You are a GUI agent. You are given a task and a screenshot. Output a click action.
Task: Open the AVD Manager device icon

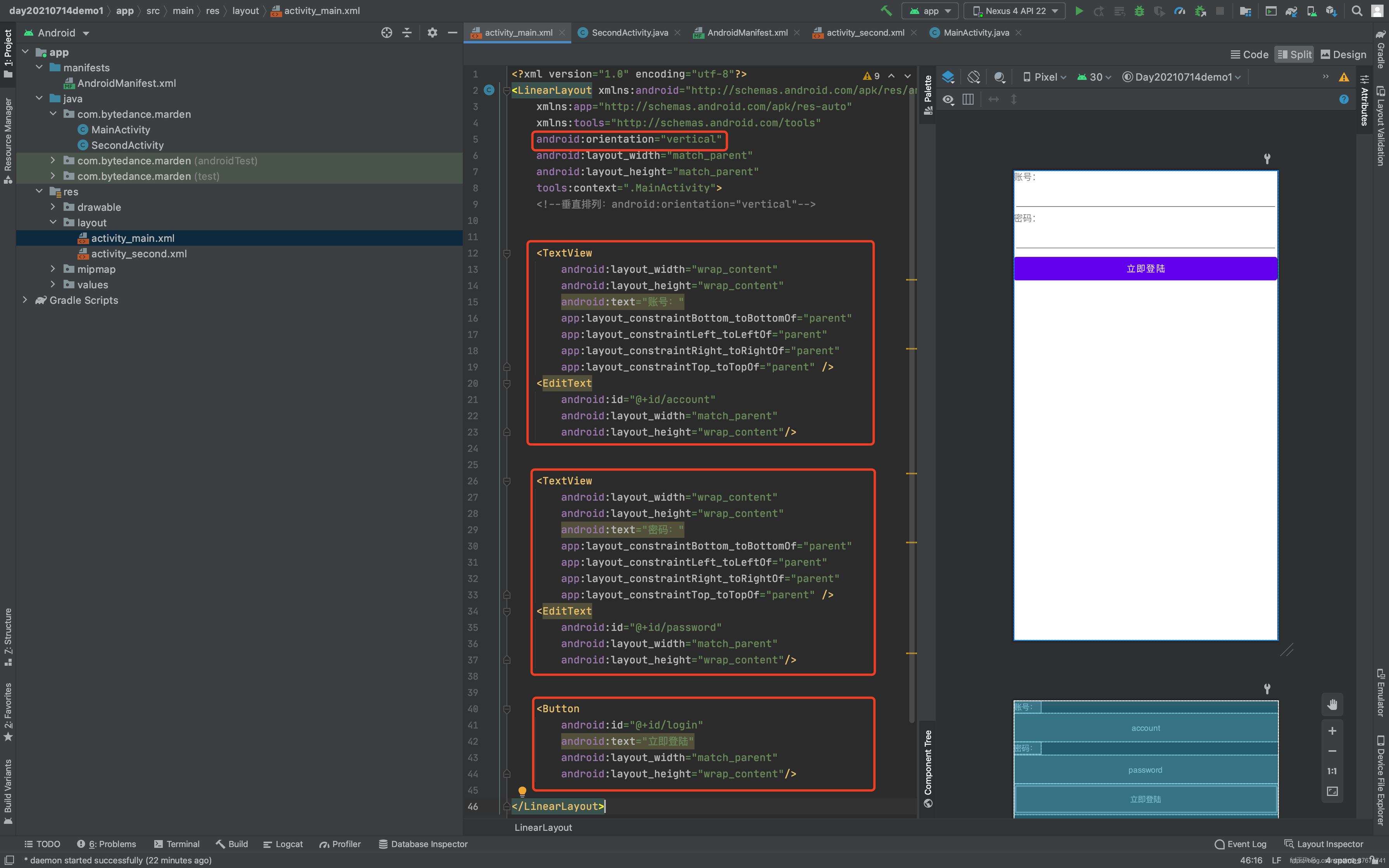click(1311, 11)
